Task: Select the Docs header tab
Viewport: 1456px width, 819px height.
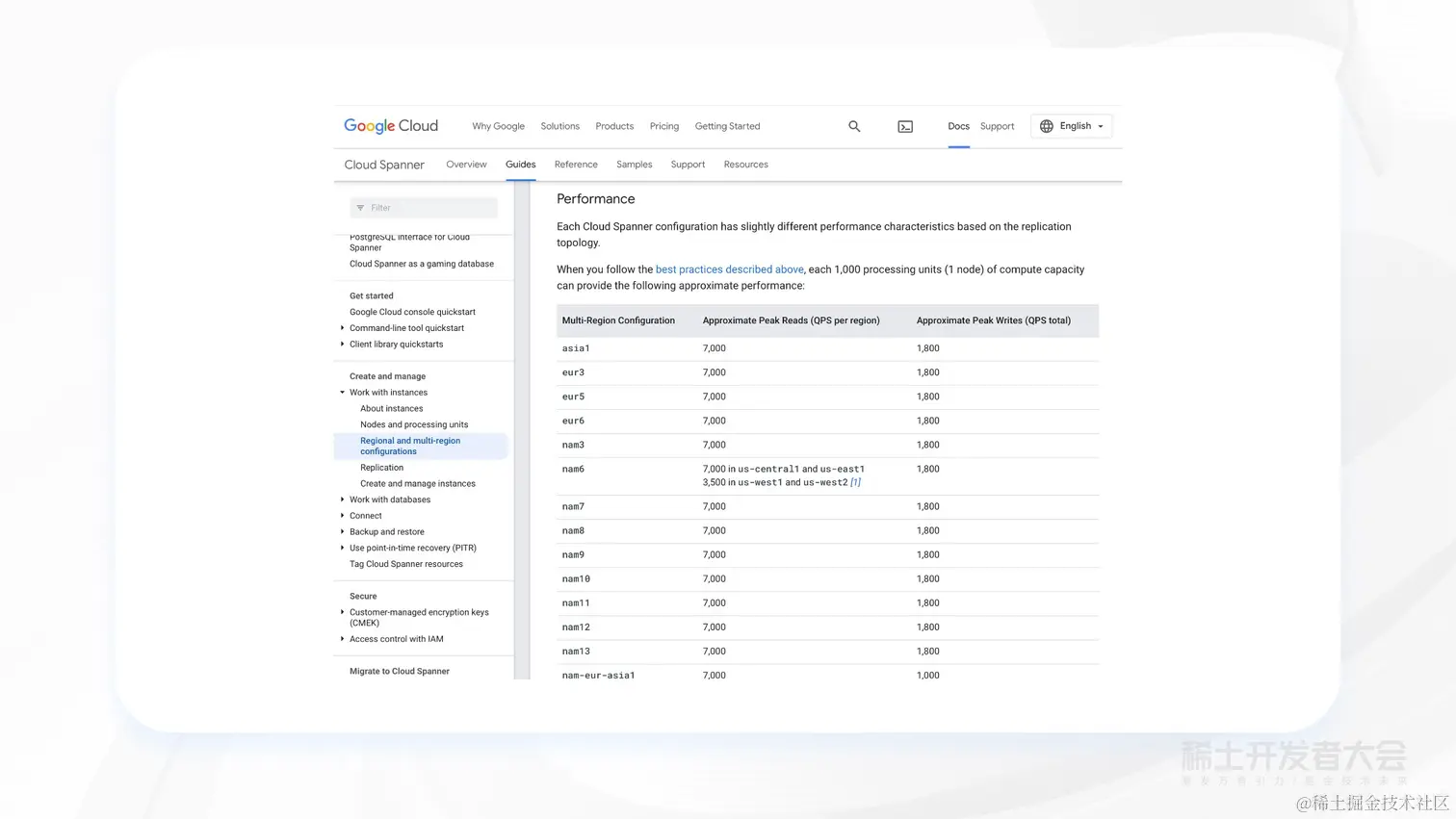Action: coord(958,126)
